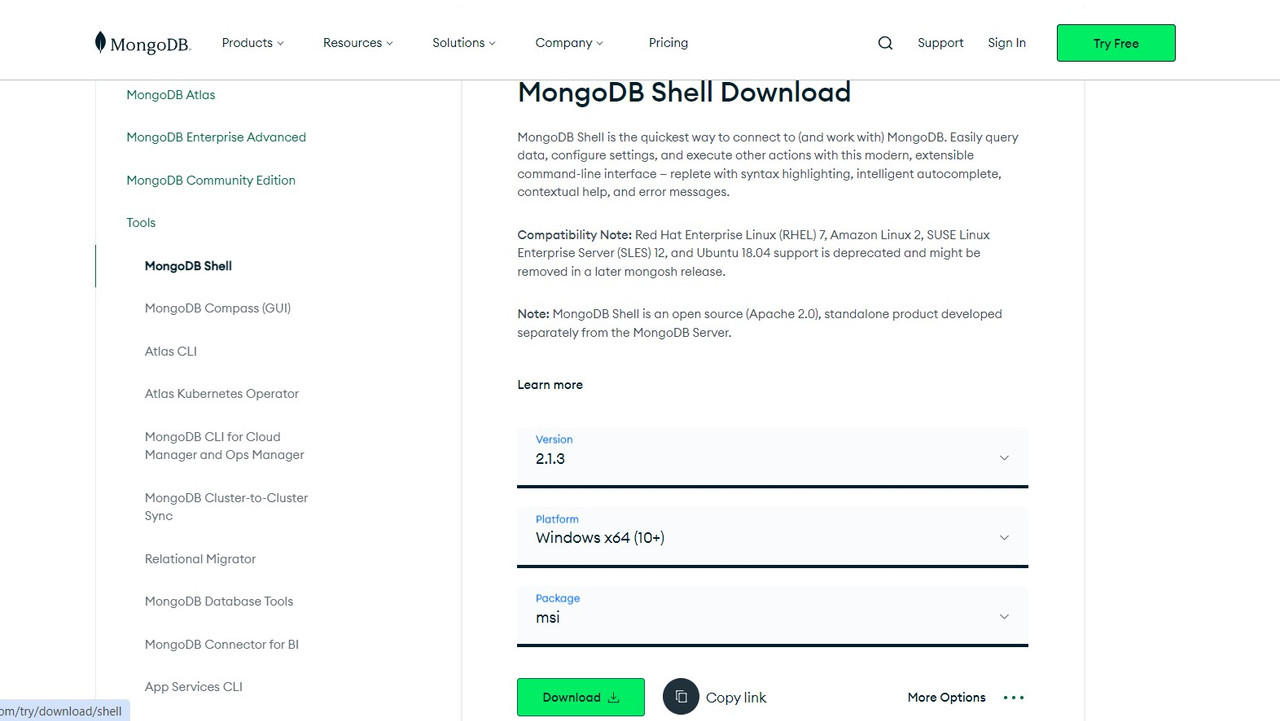Click the copy link clipboard icon
Viewport: 1280px width, 721px height.
[x=681, y=697]
